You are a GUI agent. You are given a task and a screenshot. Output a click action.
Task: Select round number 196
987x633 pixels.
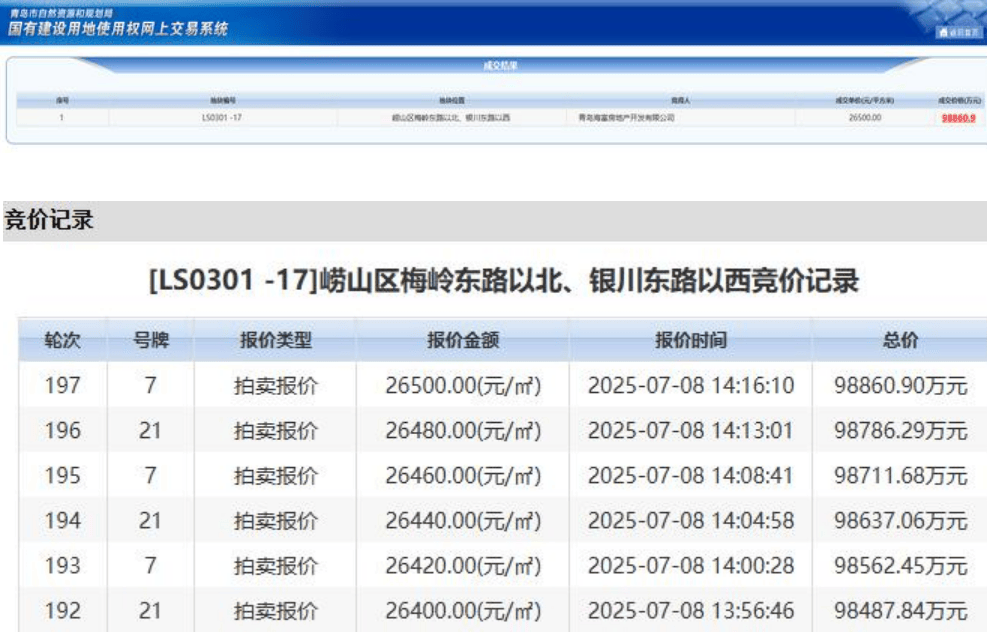62,430
